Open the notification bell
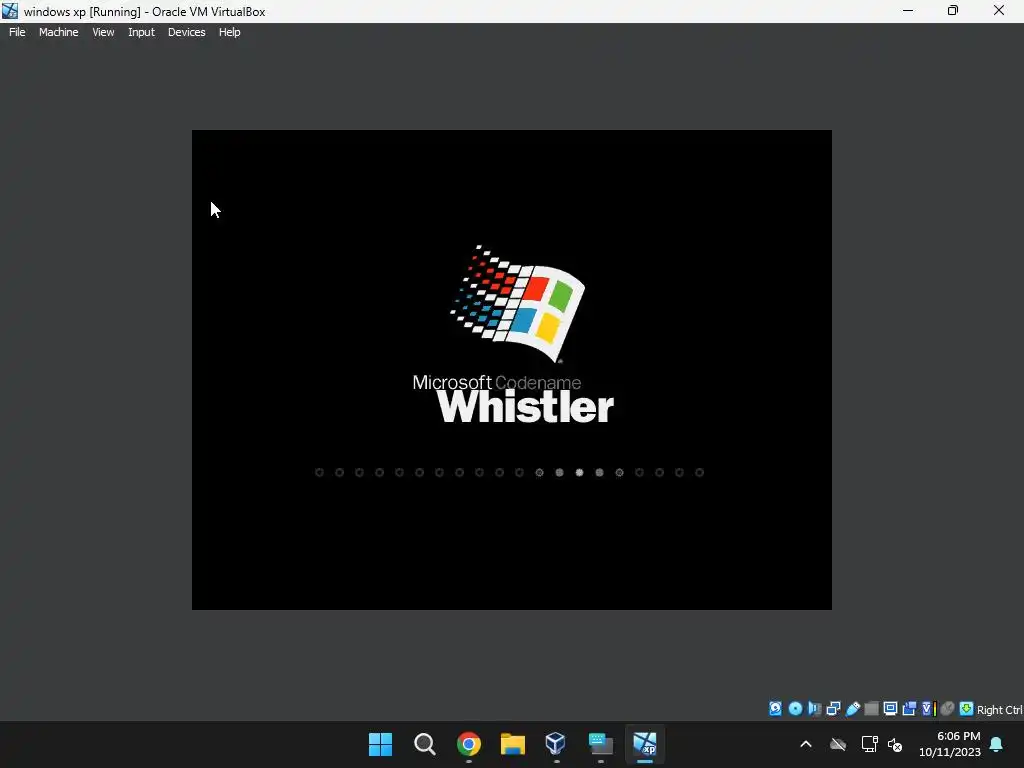This screenshot has height=768, width=1024. click(x=997, y=744)
